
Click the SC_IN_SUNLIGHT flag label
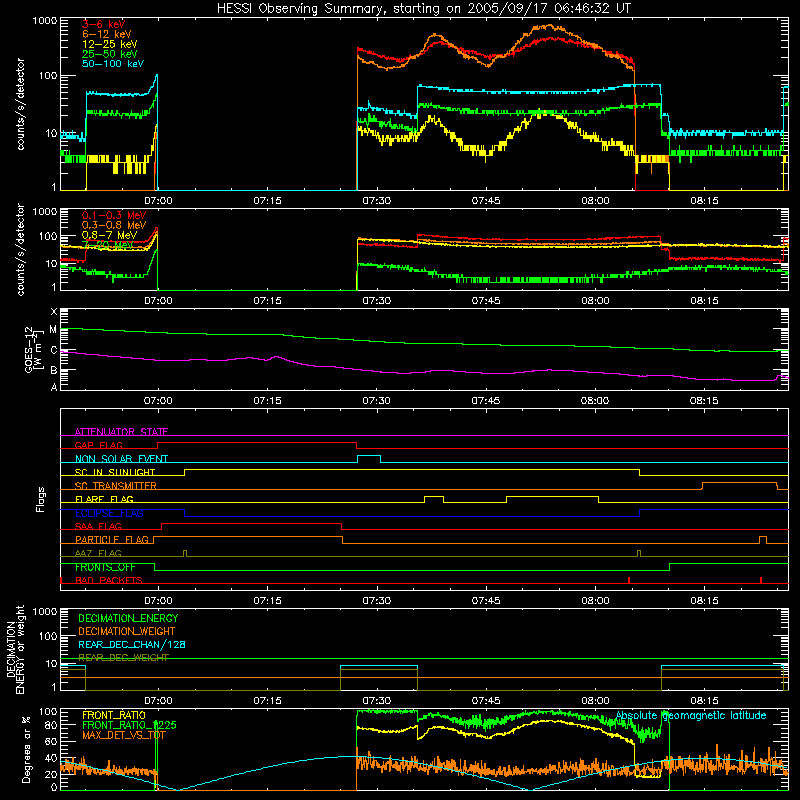pos(115,472)
